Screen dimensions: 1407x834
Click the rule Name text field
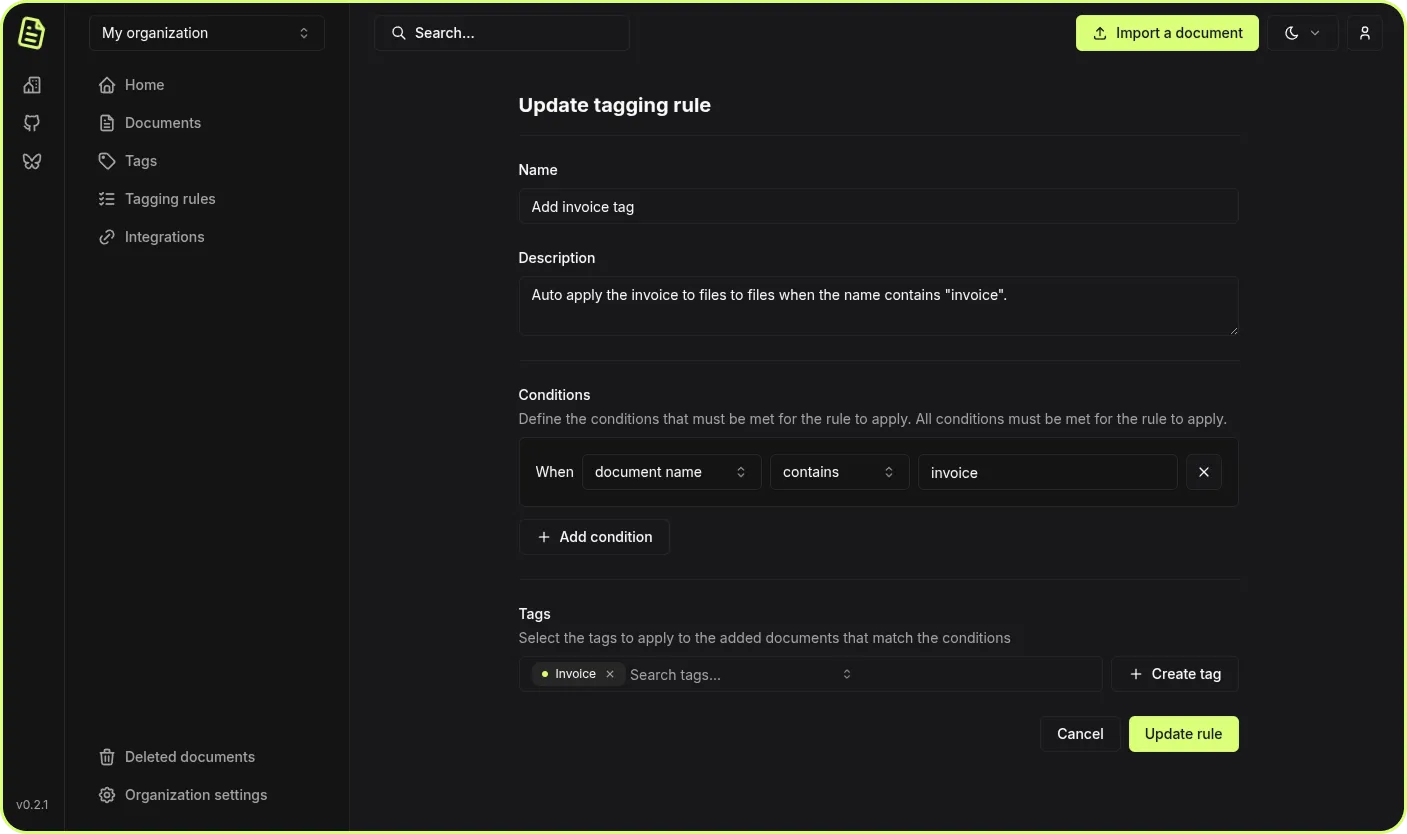click(878, 207)
